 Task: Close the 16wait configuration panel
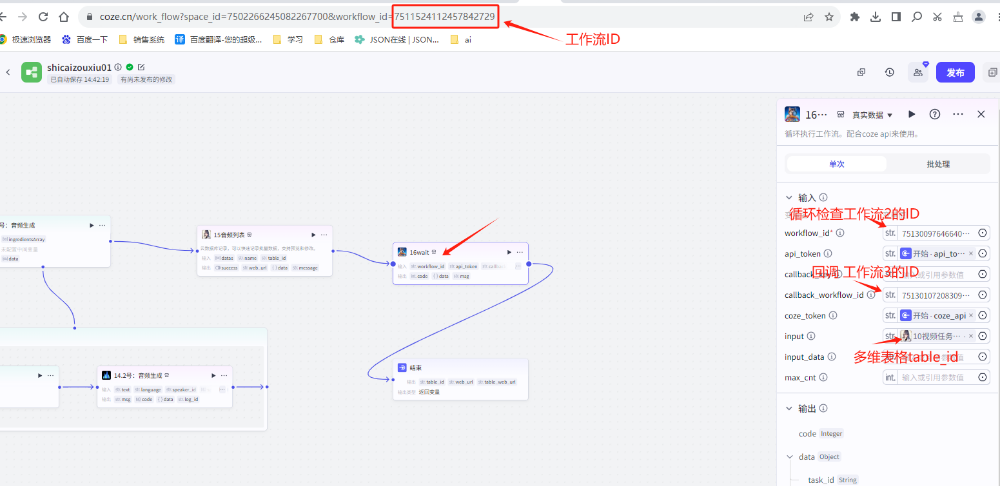coord(981,115)
